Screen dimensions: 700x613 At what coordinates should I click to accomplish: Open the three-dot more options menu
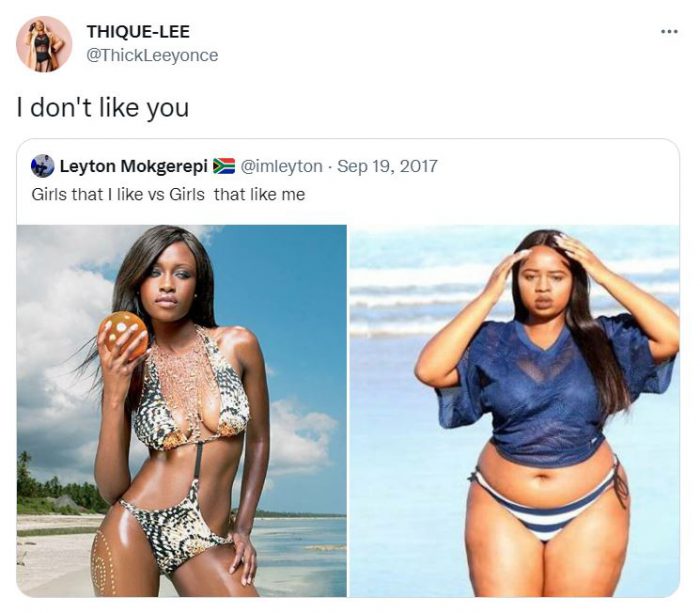669,32
